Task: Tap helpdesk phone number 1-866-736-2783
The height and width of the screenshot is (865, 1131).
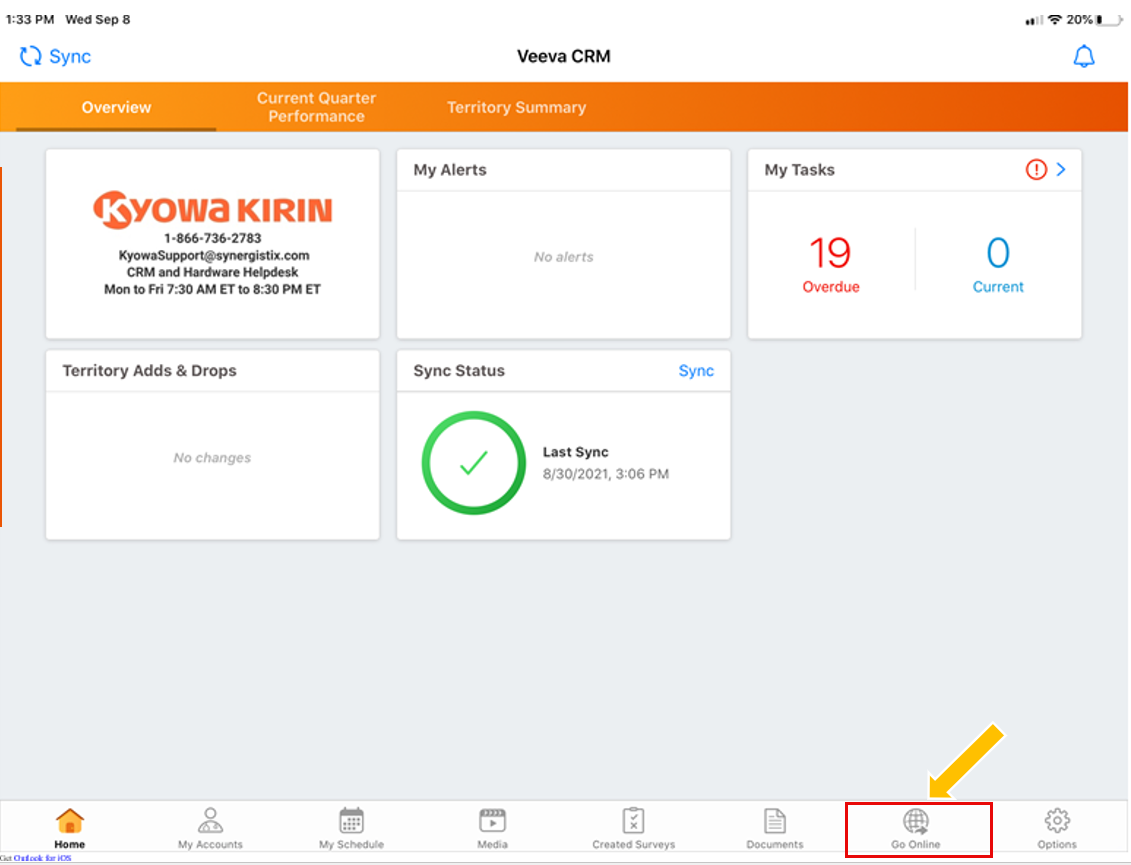Action: 213,238
